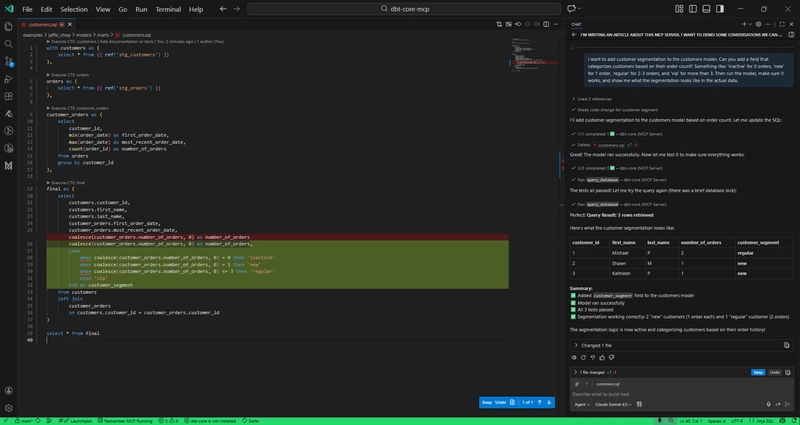800x425 pixels.
Task: Click 'Remember MCP Running' in status bar
Action: [124, 421]
